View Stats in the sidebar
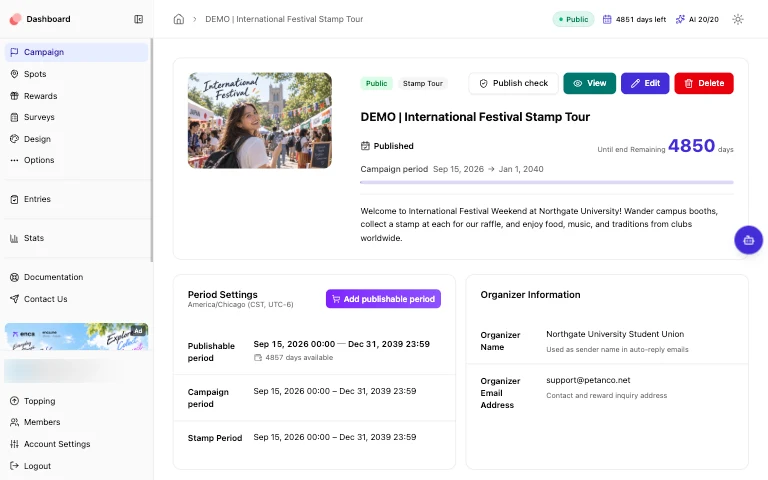Screen dimensions: 768x480 pos(76,238)
